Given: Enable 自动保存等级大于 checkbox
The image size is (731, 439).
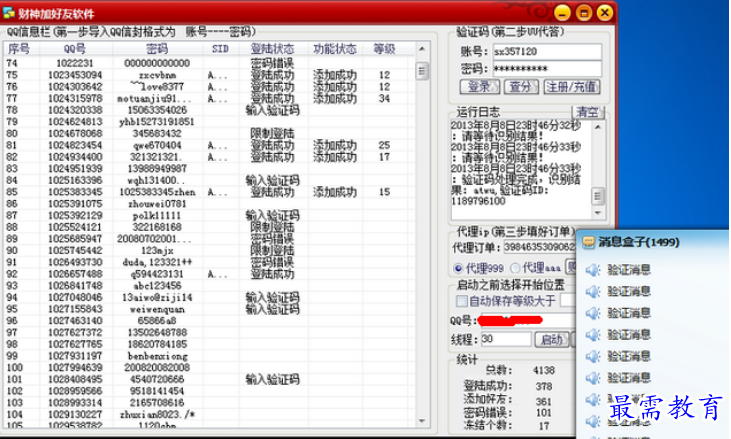Looking at the screenshot, I should 462,302.
